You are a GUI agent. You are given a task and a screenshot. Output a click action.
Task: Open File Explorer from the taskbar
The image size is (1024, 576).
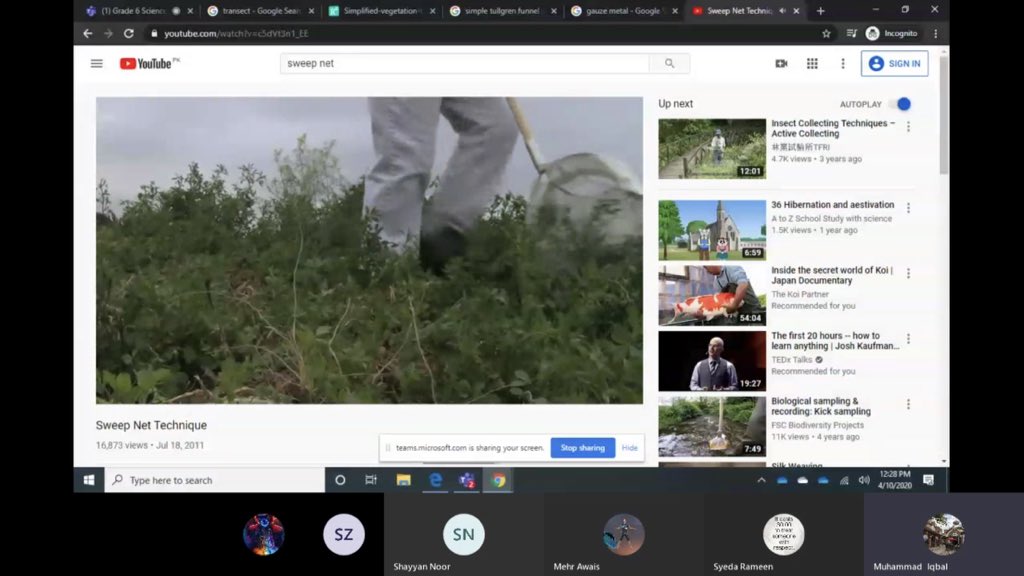point(404,480)
